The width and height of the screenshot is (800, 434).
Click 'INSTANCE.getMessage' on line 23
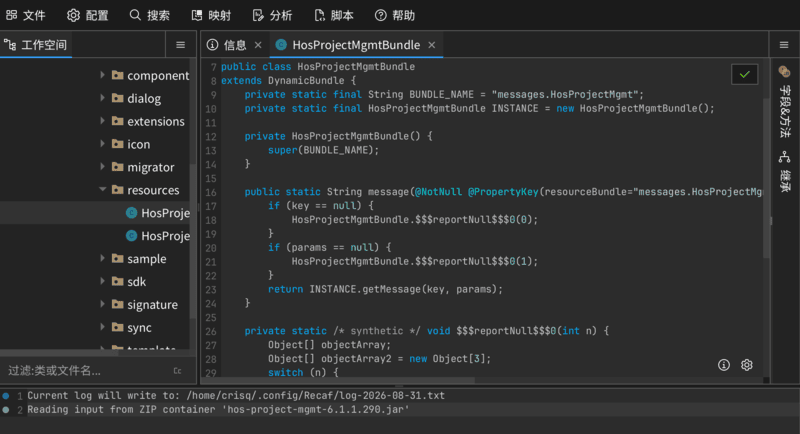coord(365,289)
